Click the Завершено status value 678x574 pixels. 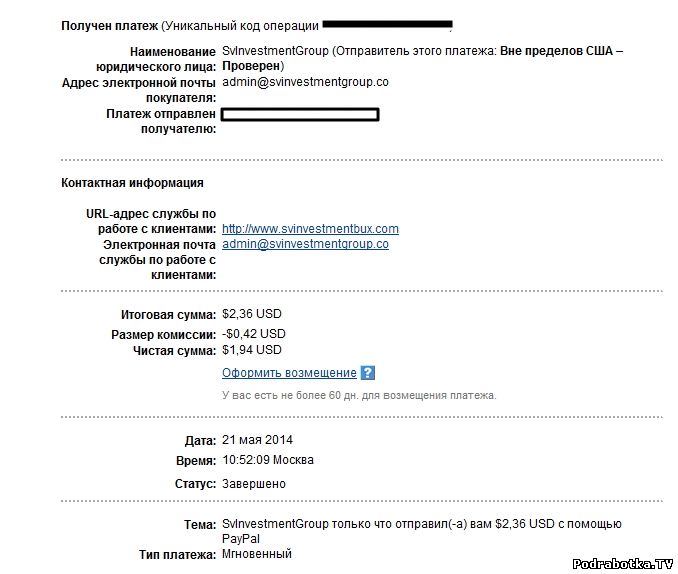click(x=253, y=484)
